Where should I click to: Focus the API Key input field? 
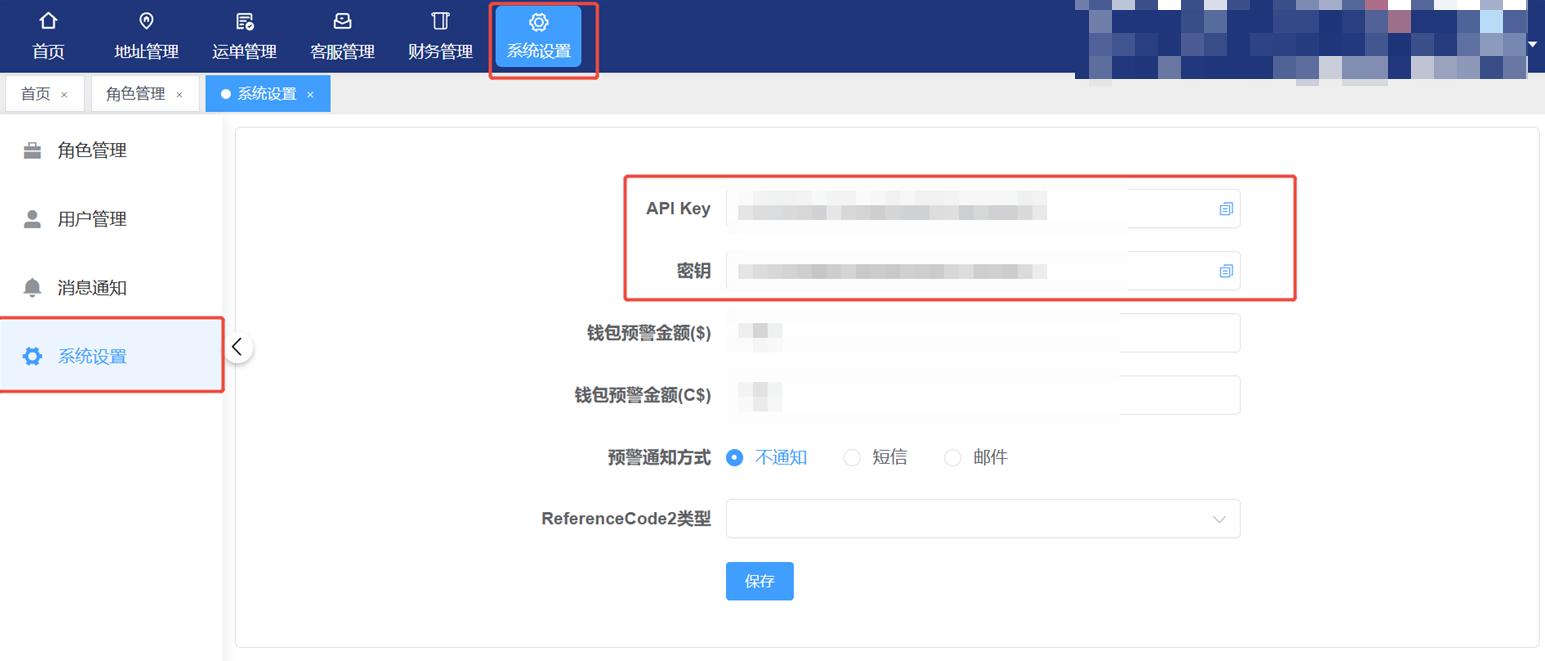pyautogui.click(x=983, y=209)
